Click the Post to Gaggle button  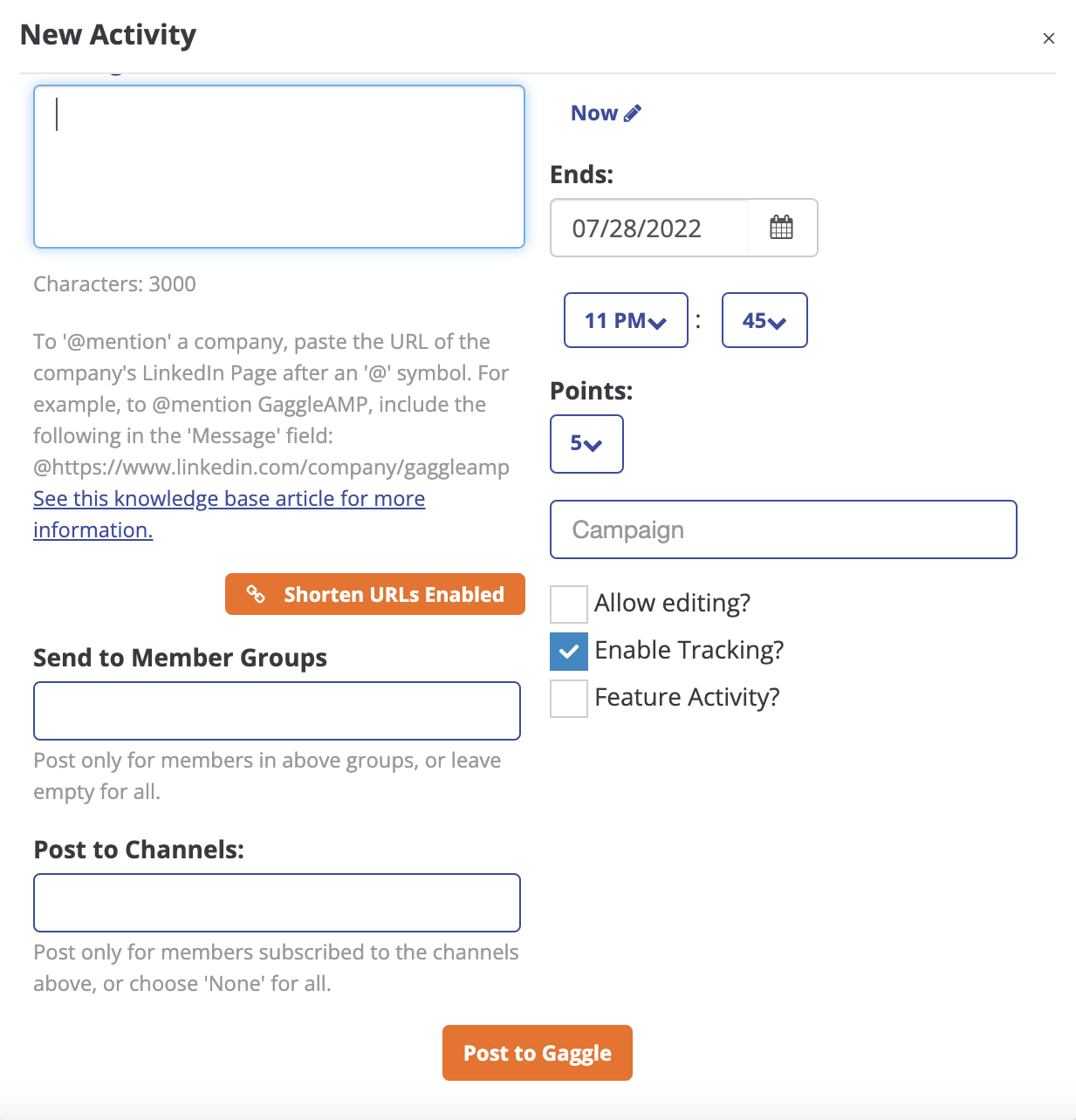click(537, 1053)
